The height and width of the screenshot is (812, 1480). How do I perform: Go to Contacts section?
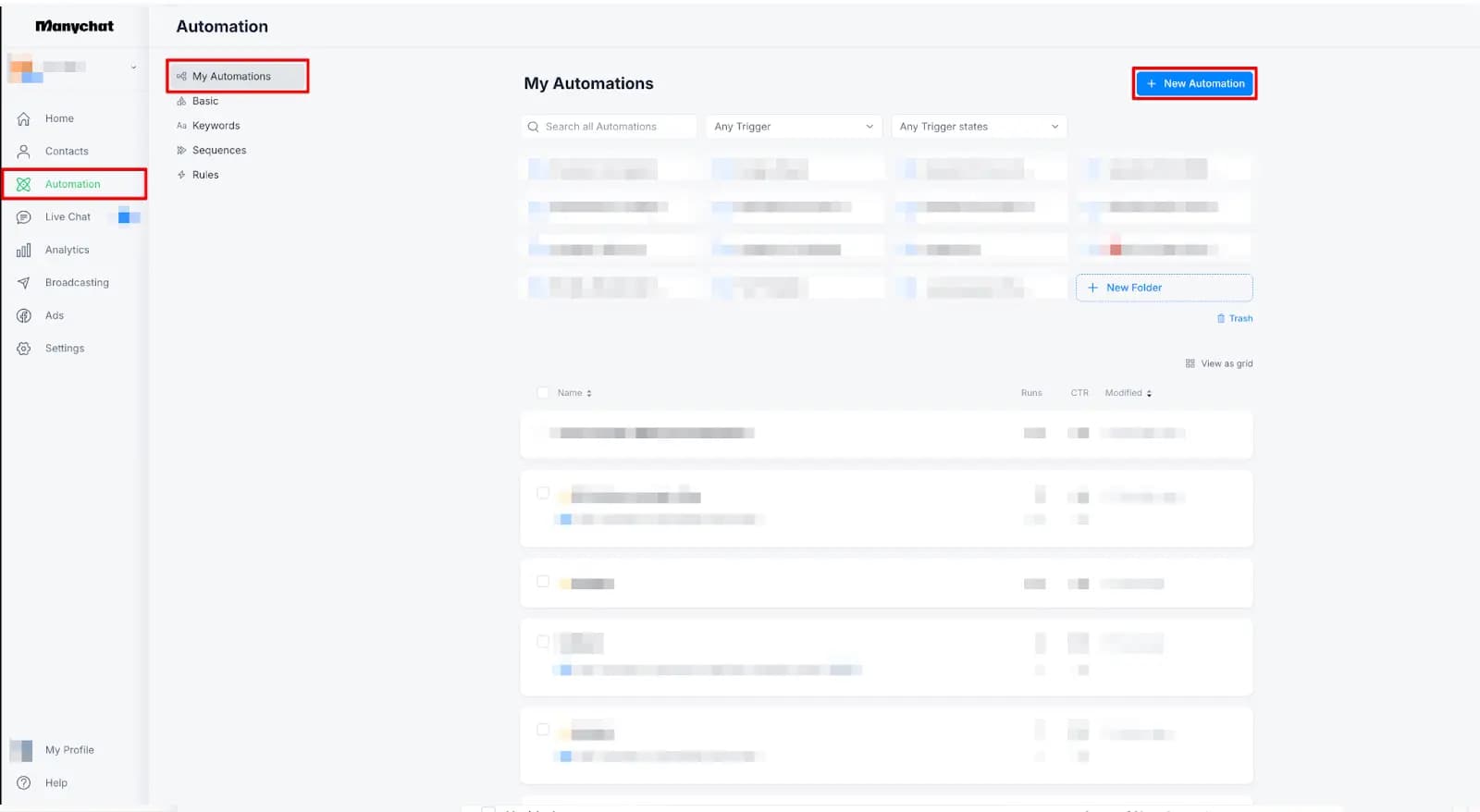pyautogui.click(x=67, y=151)
